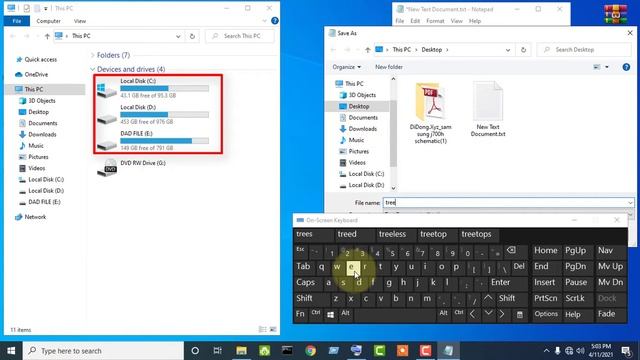Toggle the left Alt key on keyboard

(346, 313)
